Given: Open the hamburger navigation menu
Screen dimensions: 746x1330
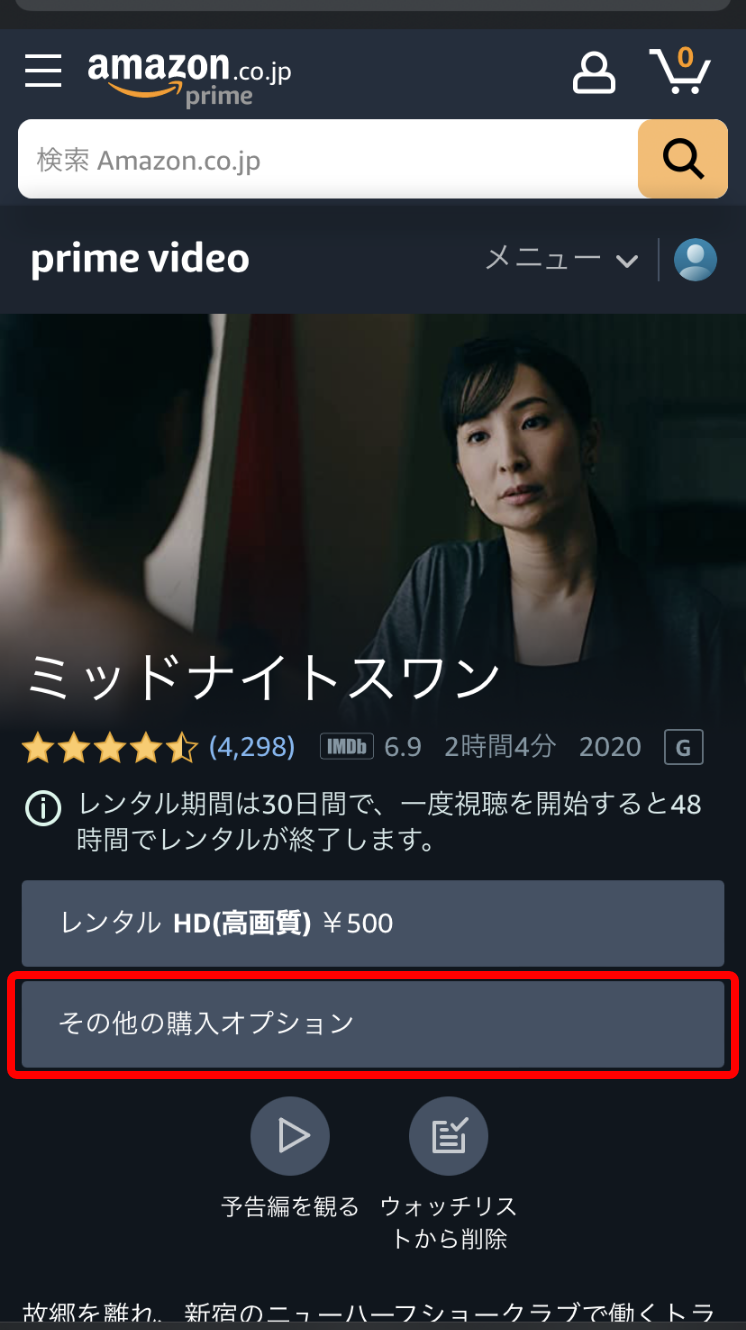Looking at the screenshot, I should (43, 71).
